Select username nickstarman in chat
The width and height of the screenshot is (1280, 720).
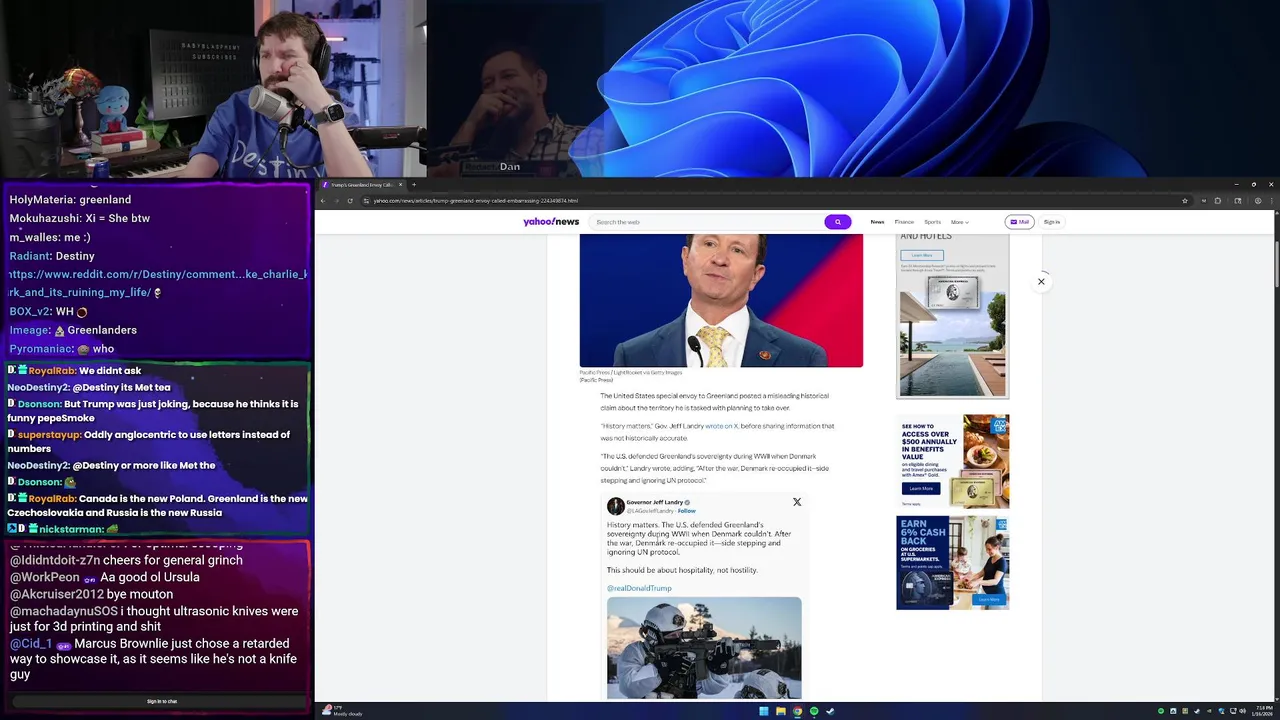tap(71, 529)
